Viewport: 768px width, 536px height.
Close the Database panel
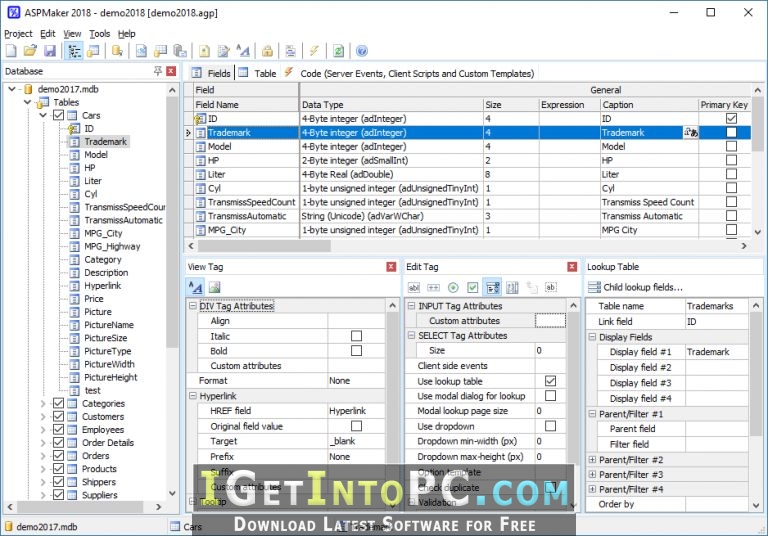171,71
